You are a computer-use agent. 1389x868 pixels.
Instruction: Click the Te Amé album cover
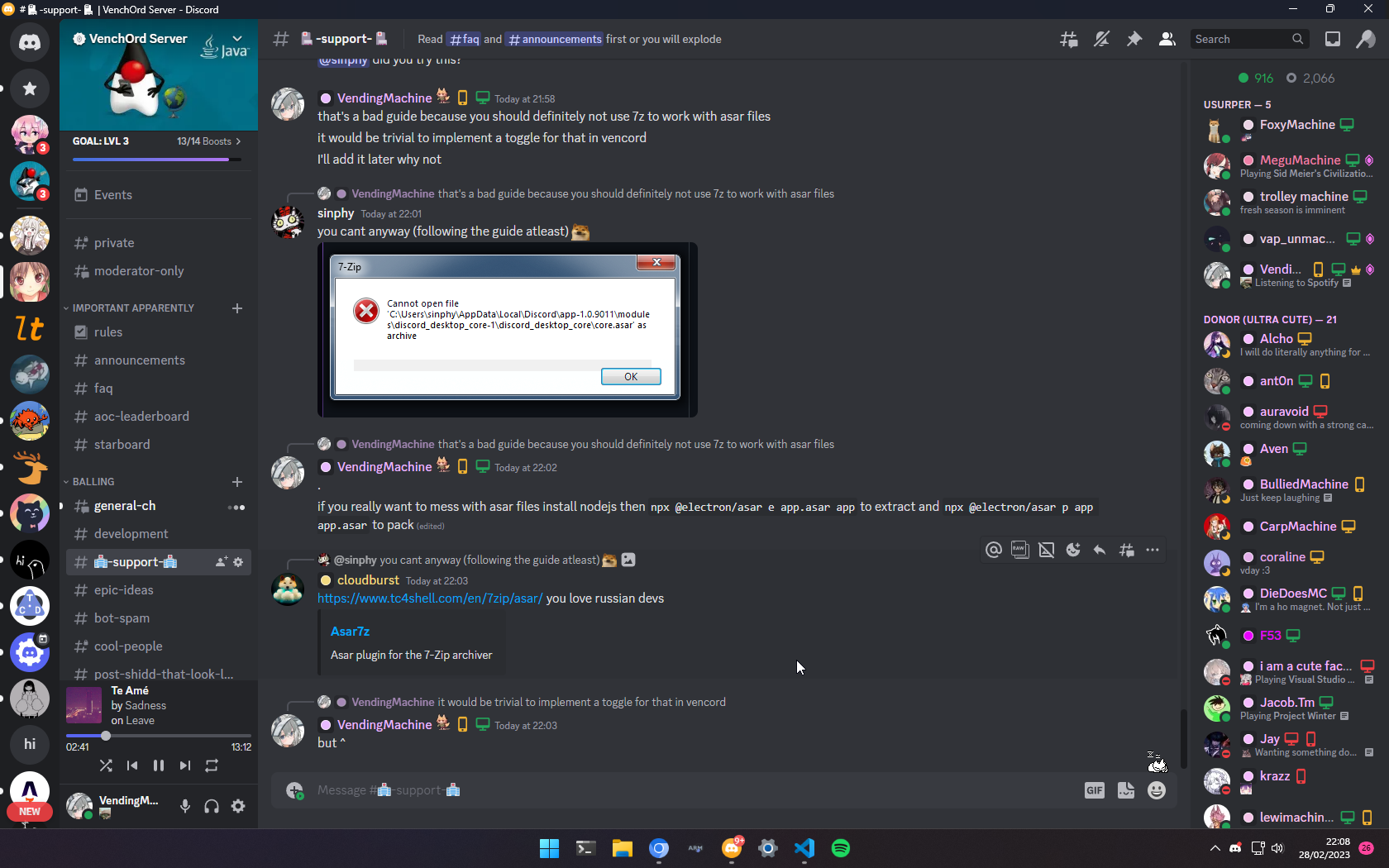tap(84, 705)
